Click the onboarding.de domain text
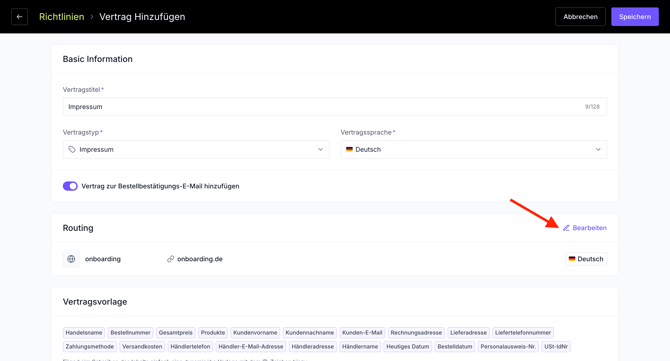This screenshot has width=670, height=361. [x=200, y=259]
